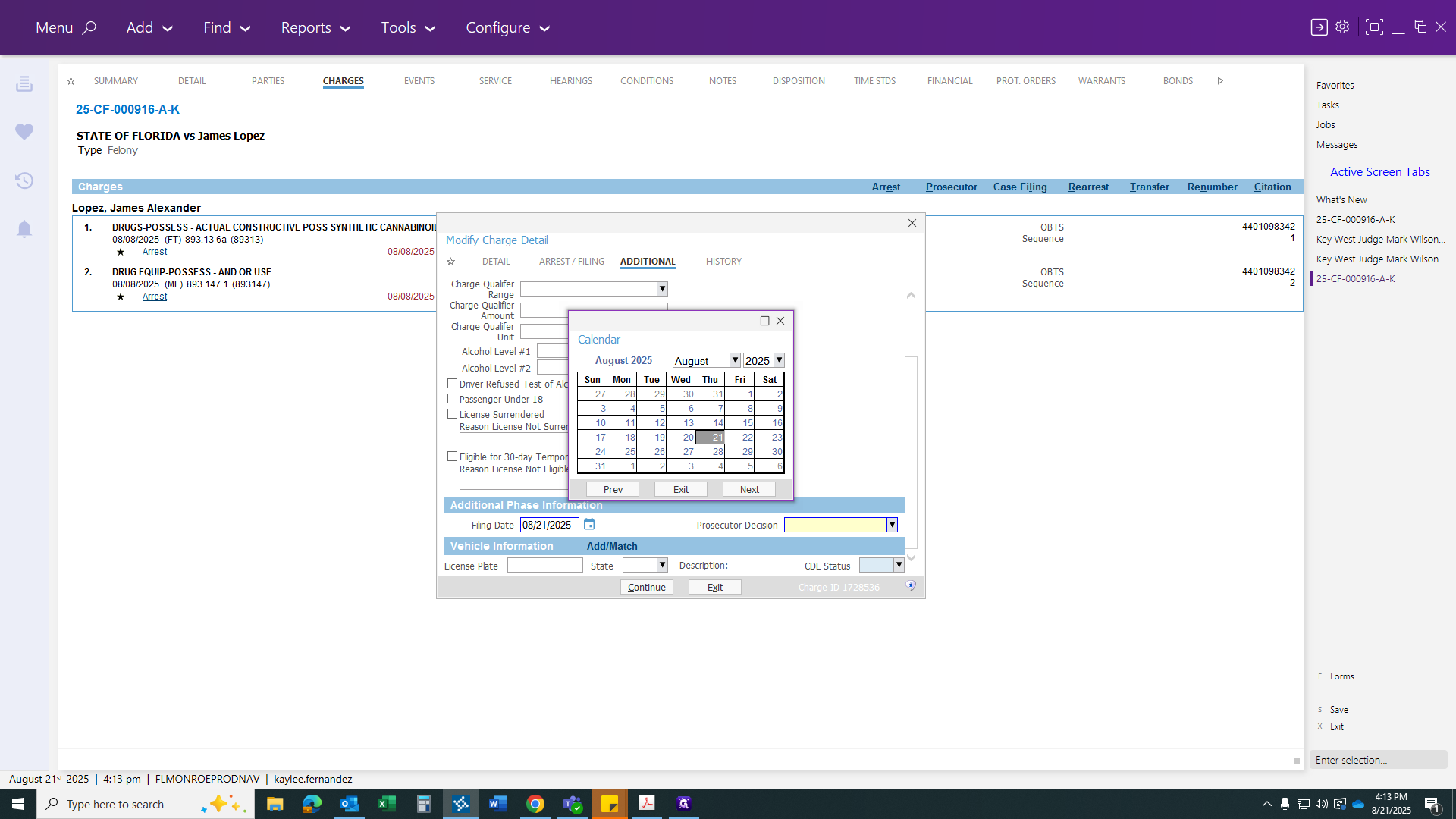Viewport: 1456px width, 819px height.
Task: Click the settings gear in the header
Action: (x=1342, y=27)
